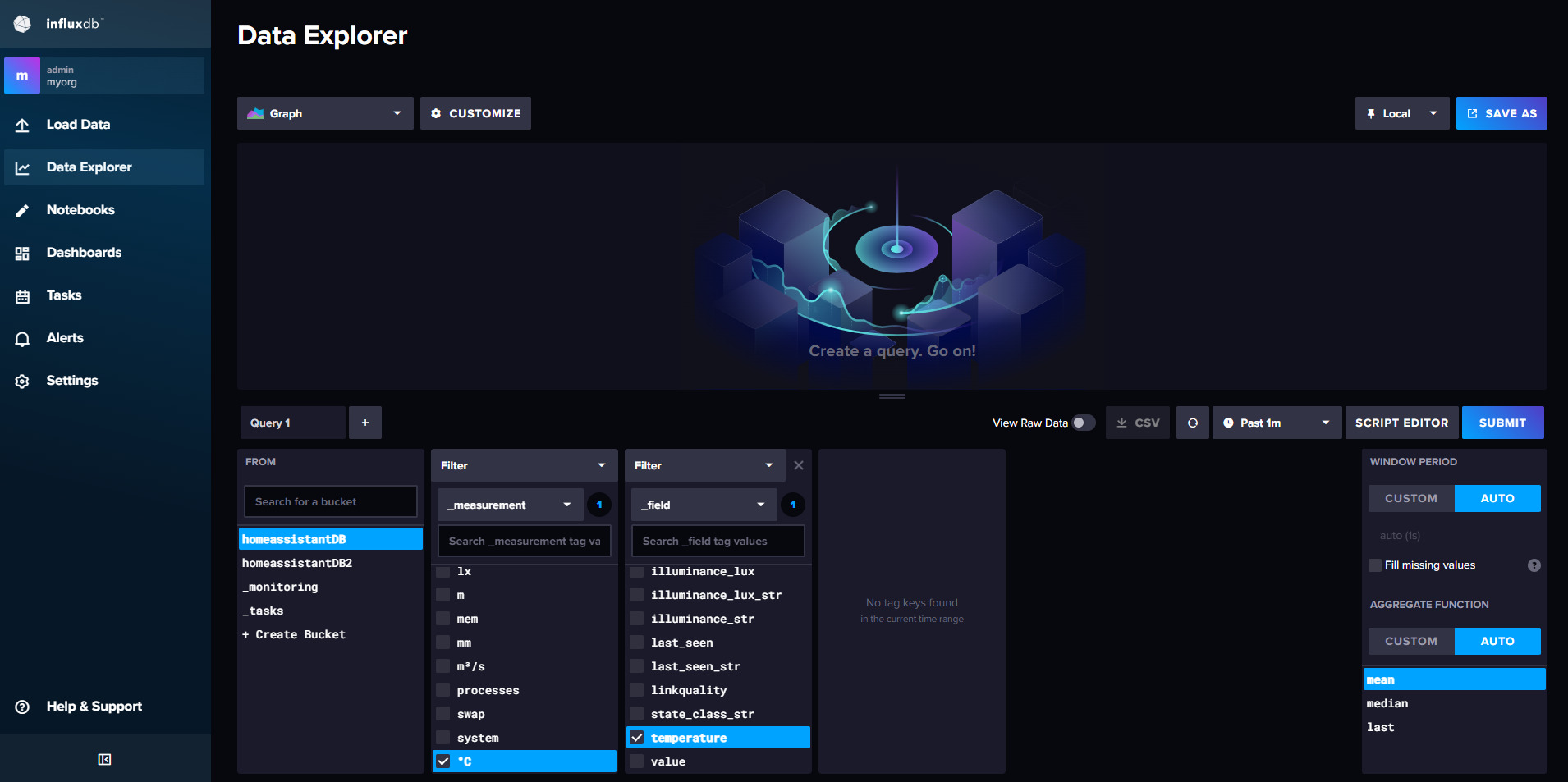Show help for Fill missing values
This screenshot has width=1568, height=782.
click(1534, 565)
